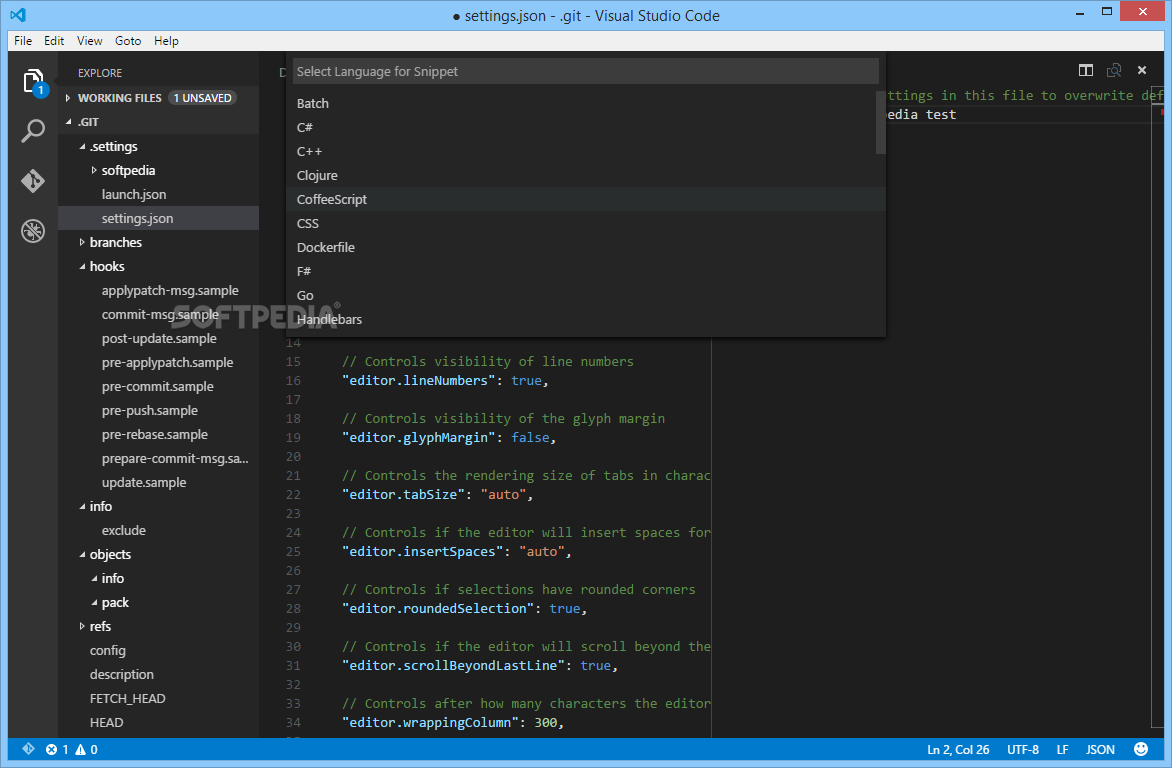
Task: Open post-update.sample file
Action: click(158, 338)
